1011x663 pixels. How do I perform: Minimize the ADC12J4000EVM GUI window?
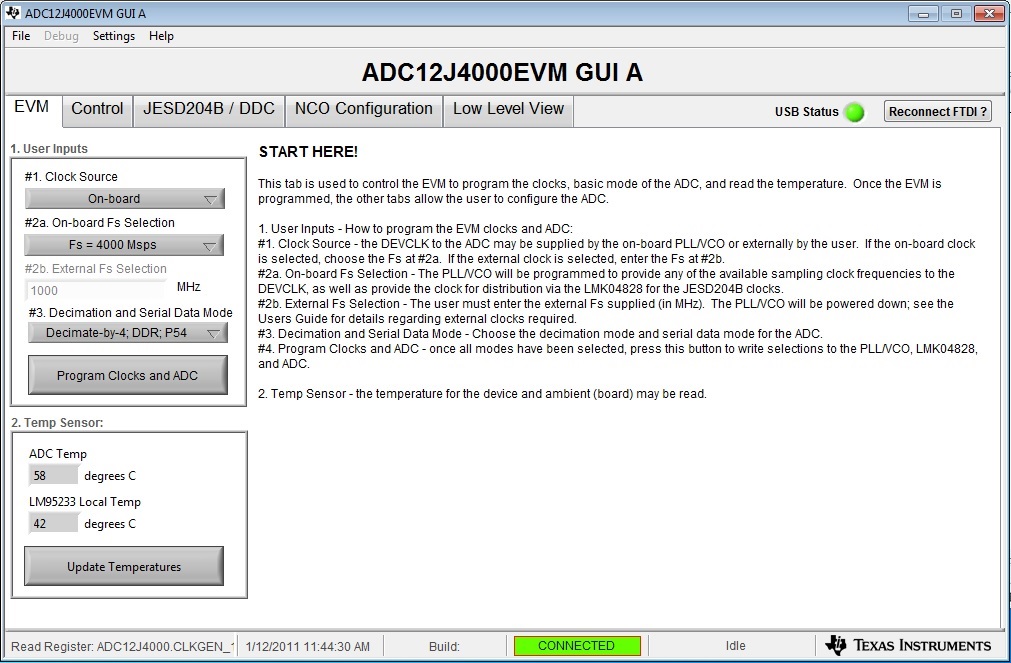[x=923, y=14]
